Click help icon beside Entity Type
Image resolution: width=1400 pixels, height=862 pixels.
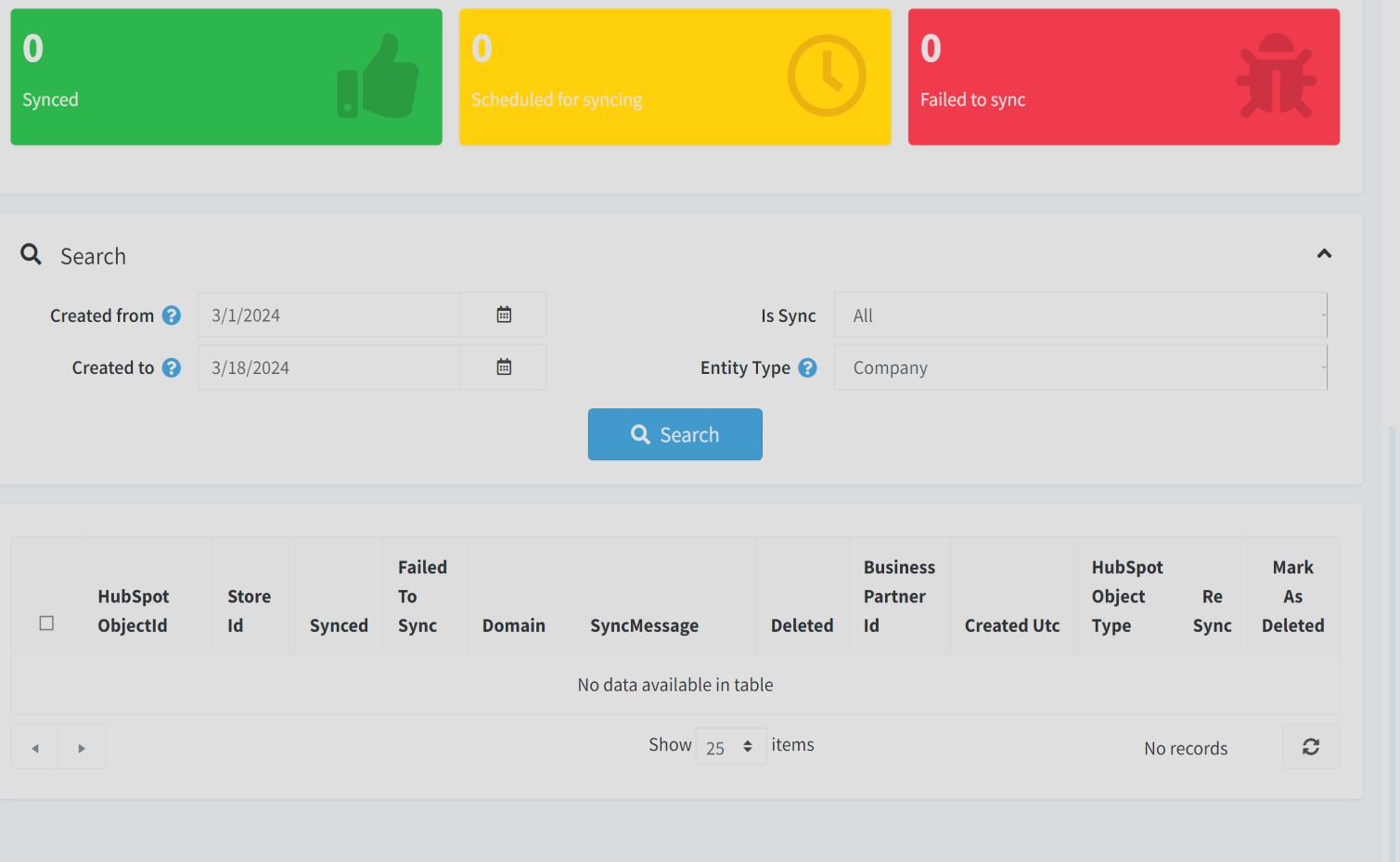(x=808, y=368)
